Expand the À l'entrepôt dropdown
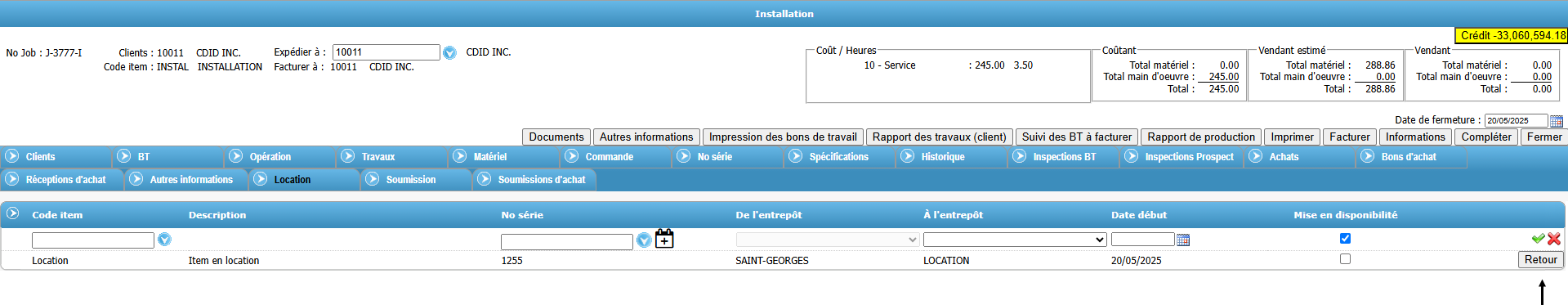Image resolution: width=1568 pixels, height=305 pixels. tap(1015, 240)
